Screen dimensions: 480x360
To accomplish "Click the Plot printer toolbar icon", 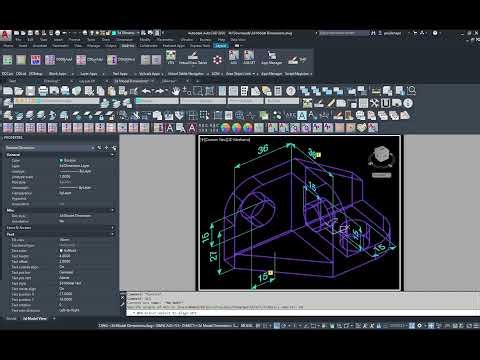I will click(43, 91).
